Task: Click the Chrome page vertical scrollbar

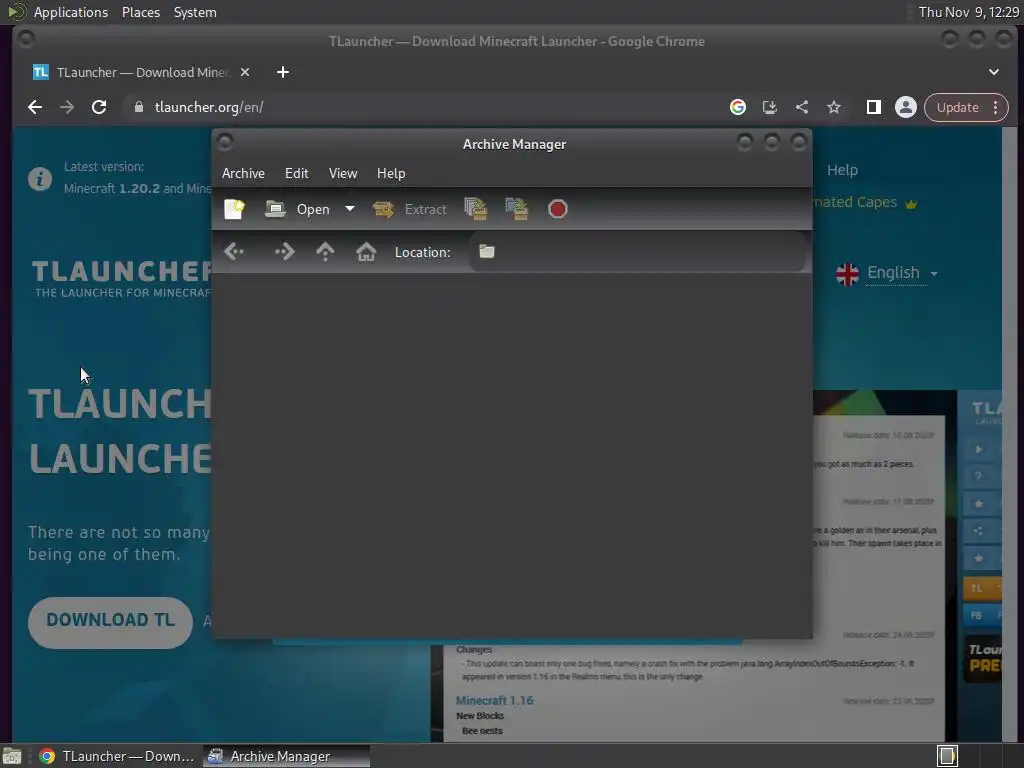Action: pyautogui.click(x=1010, y=434)
